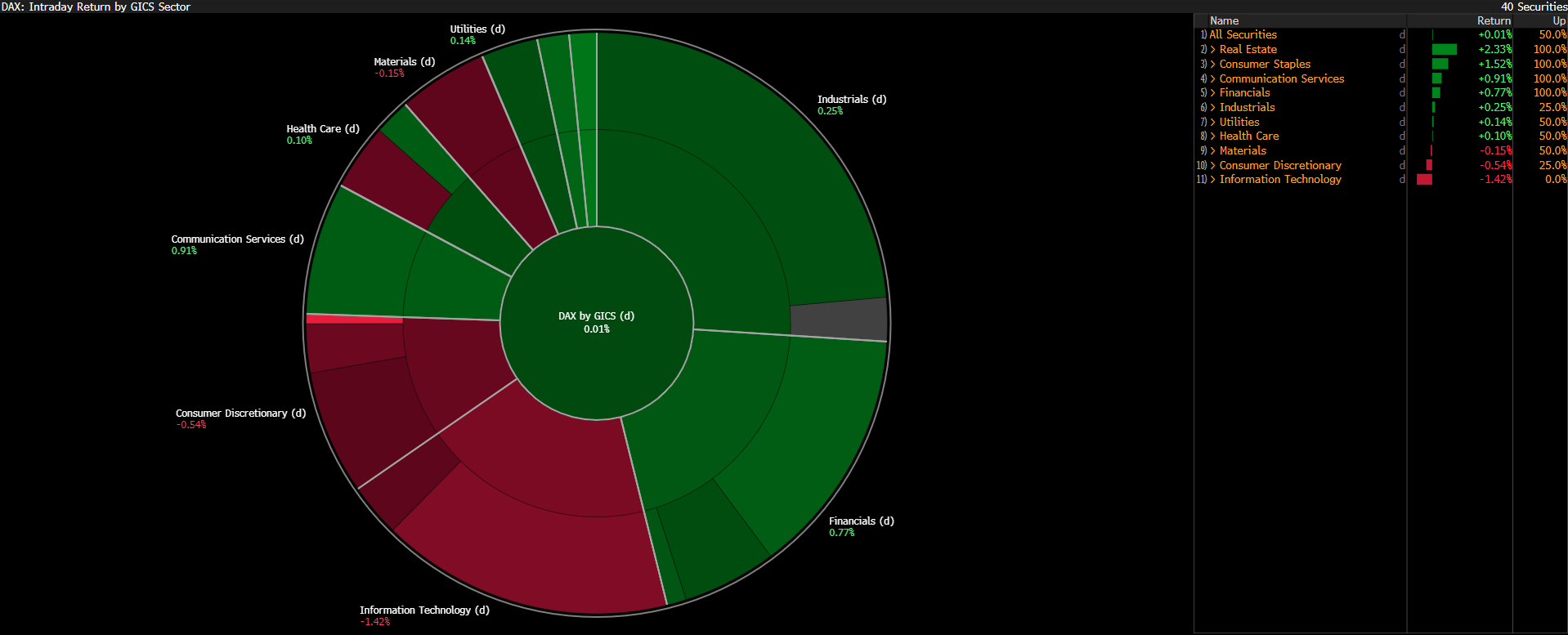The width and height of the screenshot is (1568, 635).
Task: Select Communication Services name in the table
Action: tap(1282, 79)
